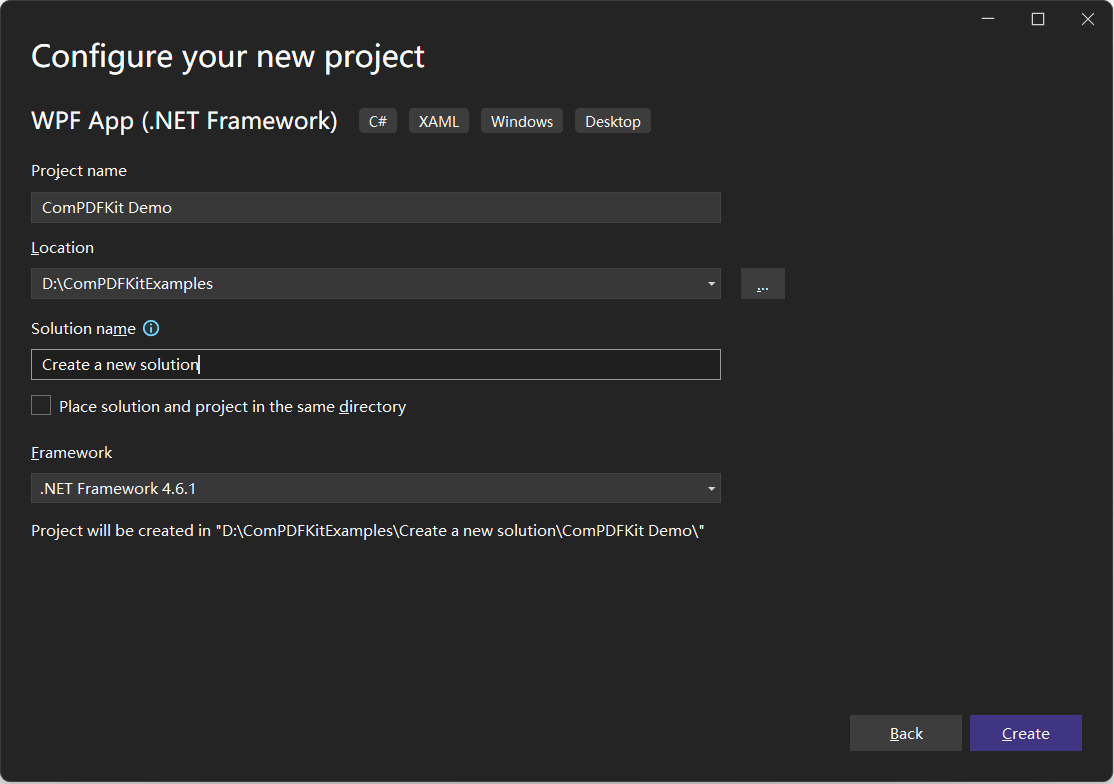The image size is (1114, 784).
Task: Expand the Framework dropdown arrow
Action: (710, 489)
